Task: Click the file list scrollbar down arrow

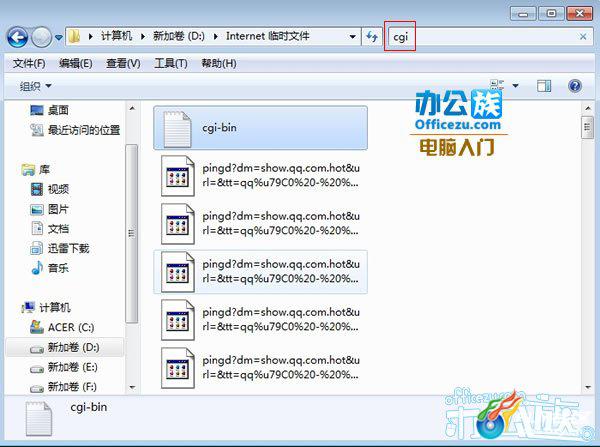Action: [588, 387]
